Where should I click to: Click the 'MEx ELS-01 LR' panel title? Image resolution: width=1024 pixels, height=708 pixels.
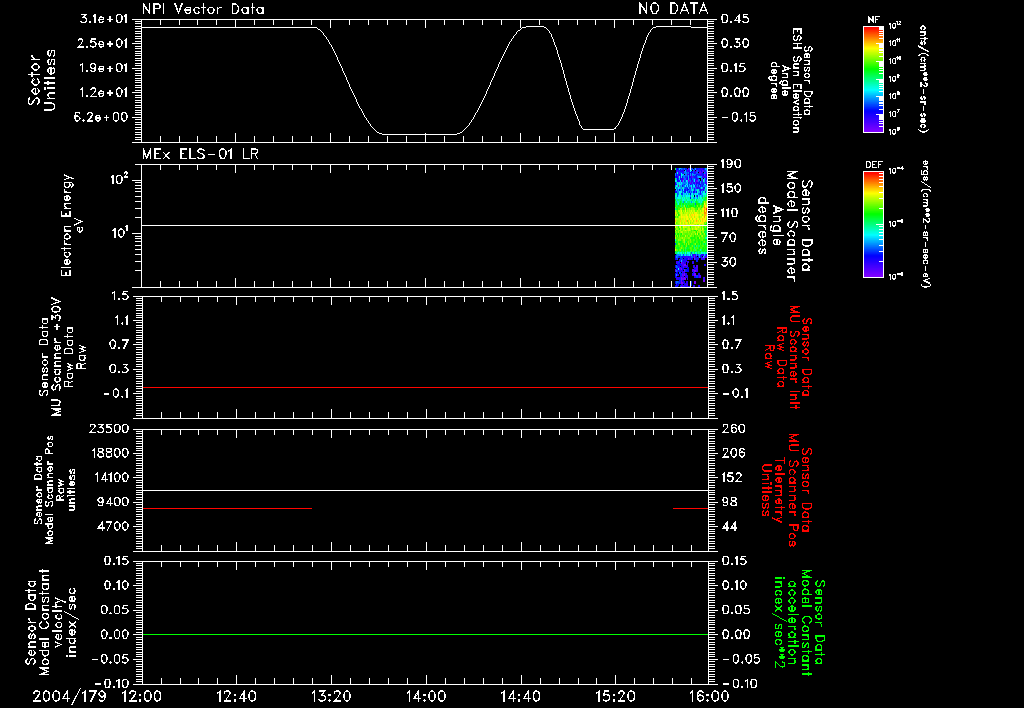click(200, 154)
